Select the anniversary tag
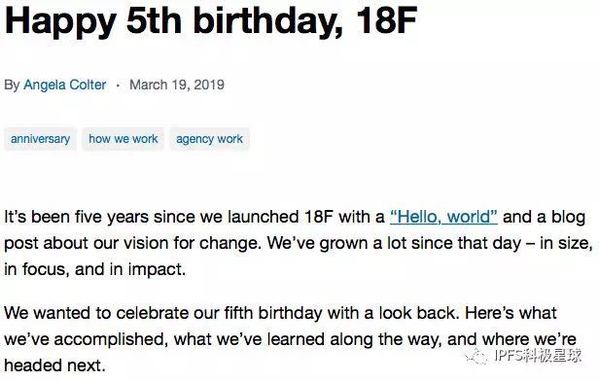The height and width of the screenshot is (381, 600). coord(40,139)
